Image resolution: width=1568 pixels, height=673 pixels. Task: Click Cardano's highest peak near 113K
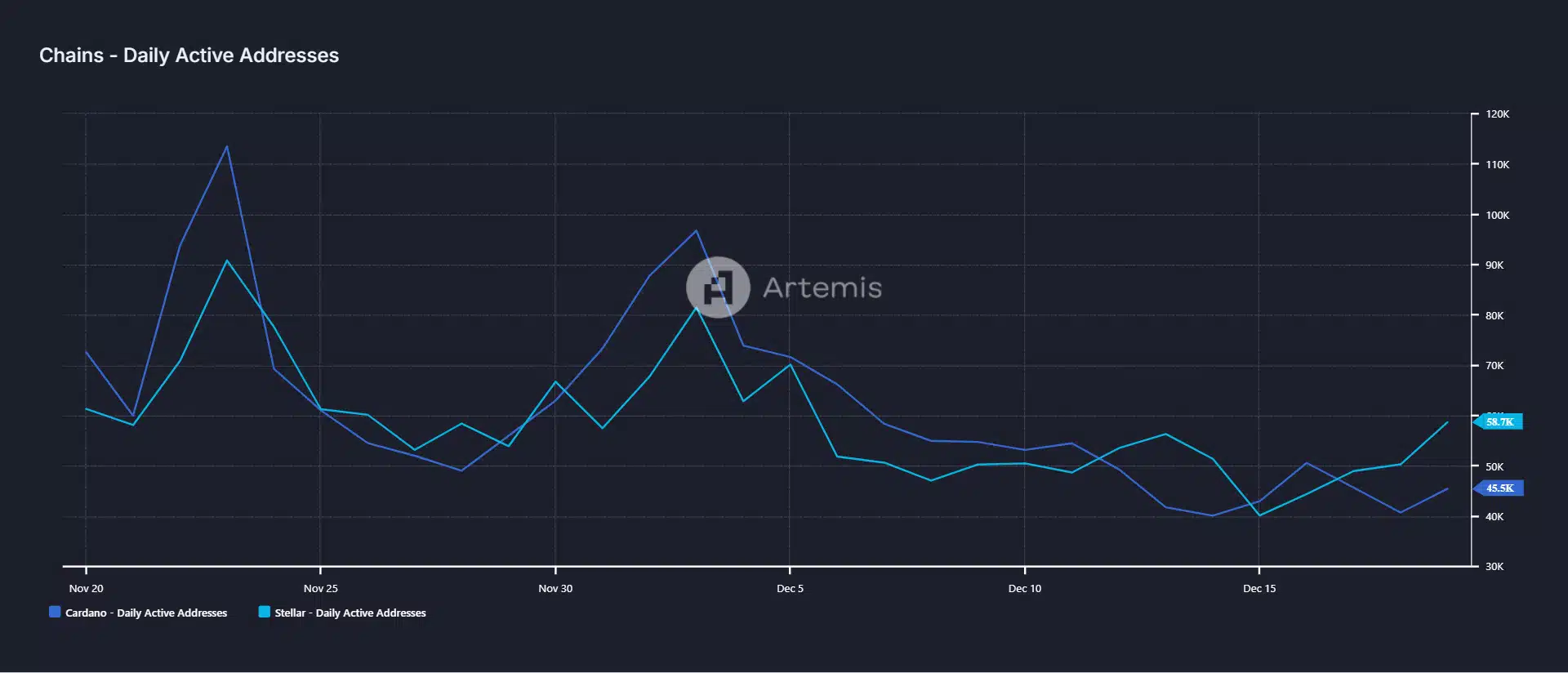227,147
